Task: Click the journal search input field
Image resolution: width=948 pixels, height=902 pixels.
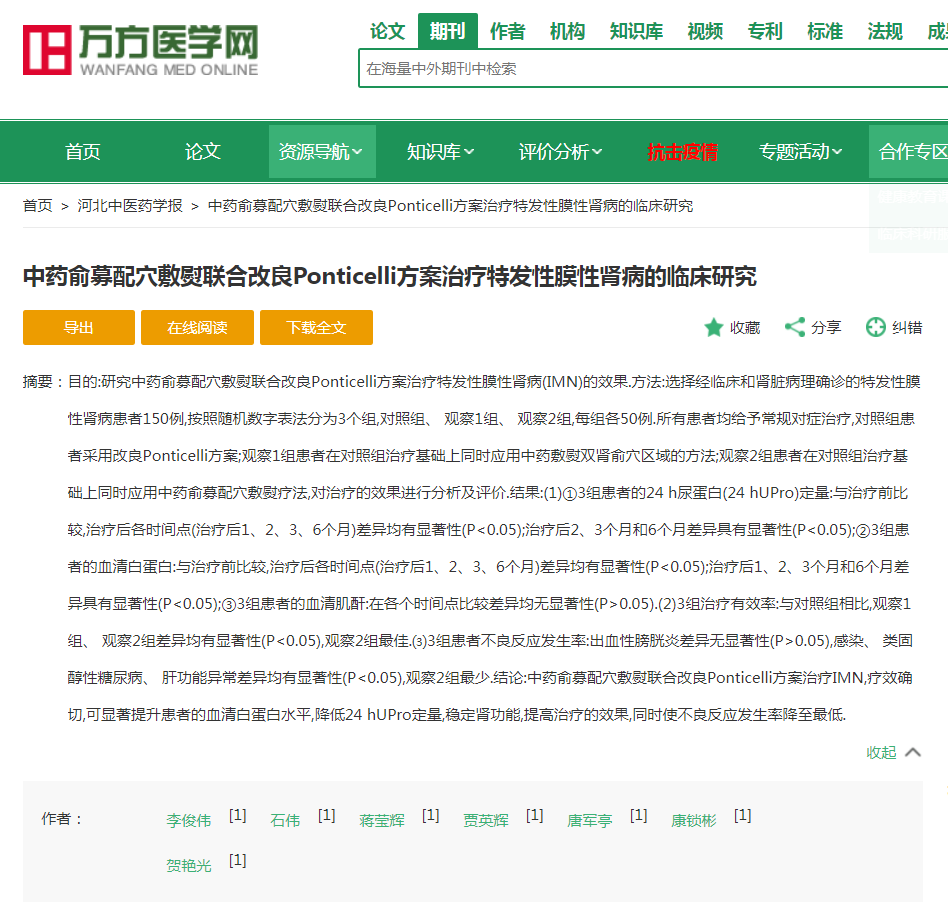Action: tap(654, 68)
